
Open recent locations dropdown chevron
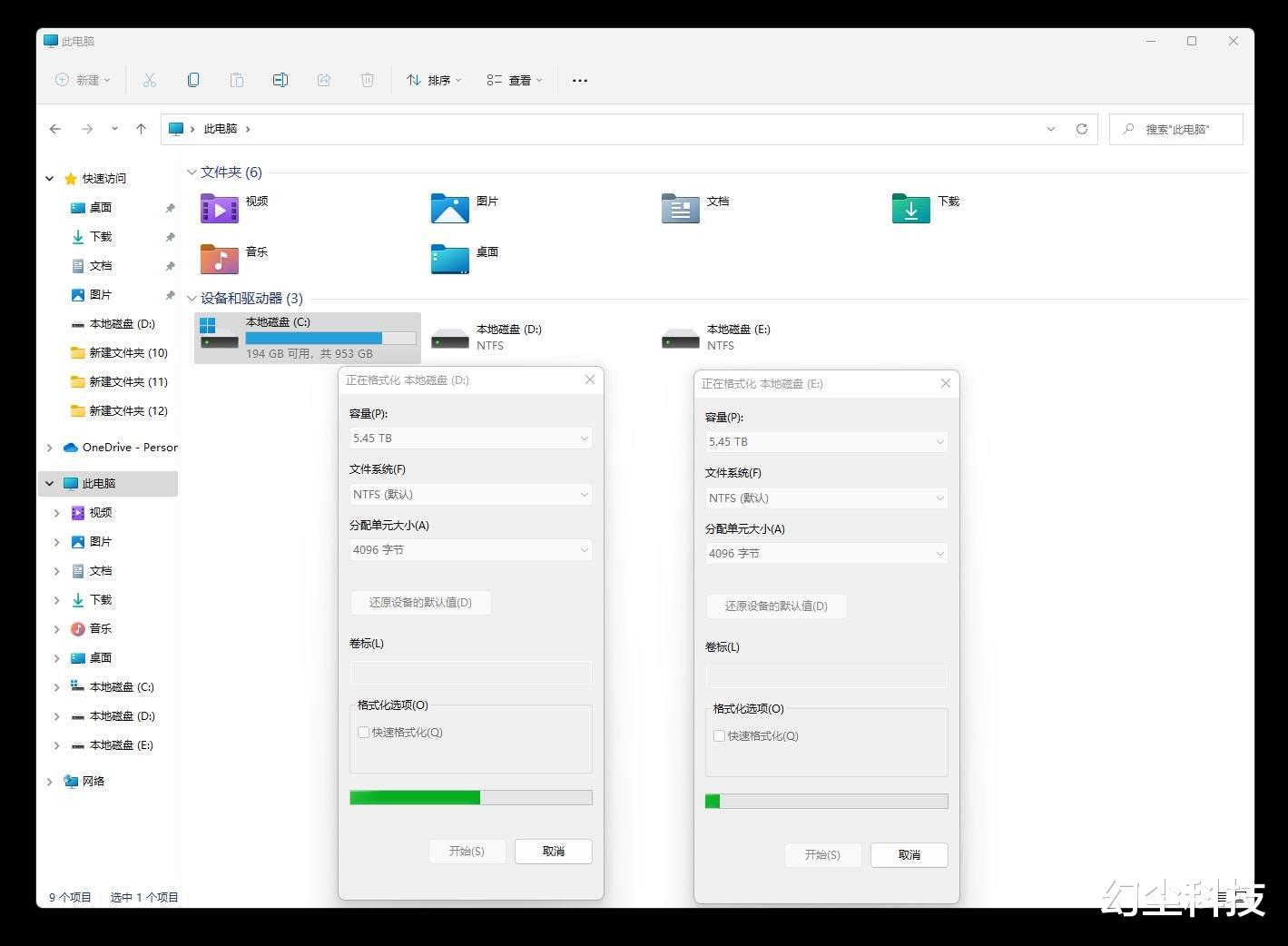pyautogui.click(x=114, y=129)
